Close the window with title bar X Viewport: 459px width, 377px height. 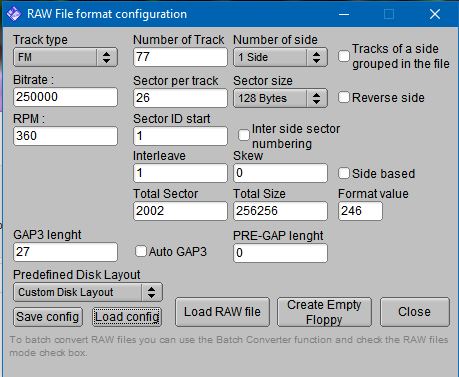[x=435, y=14]
